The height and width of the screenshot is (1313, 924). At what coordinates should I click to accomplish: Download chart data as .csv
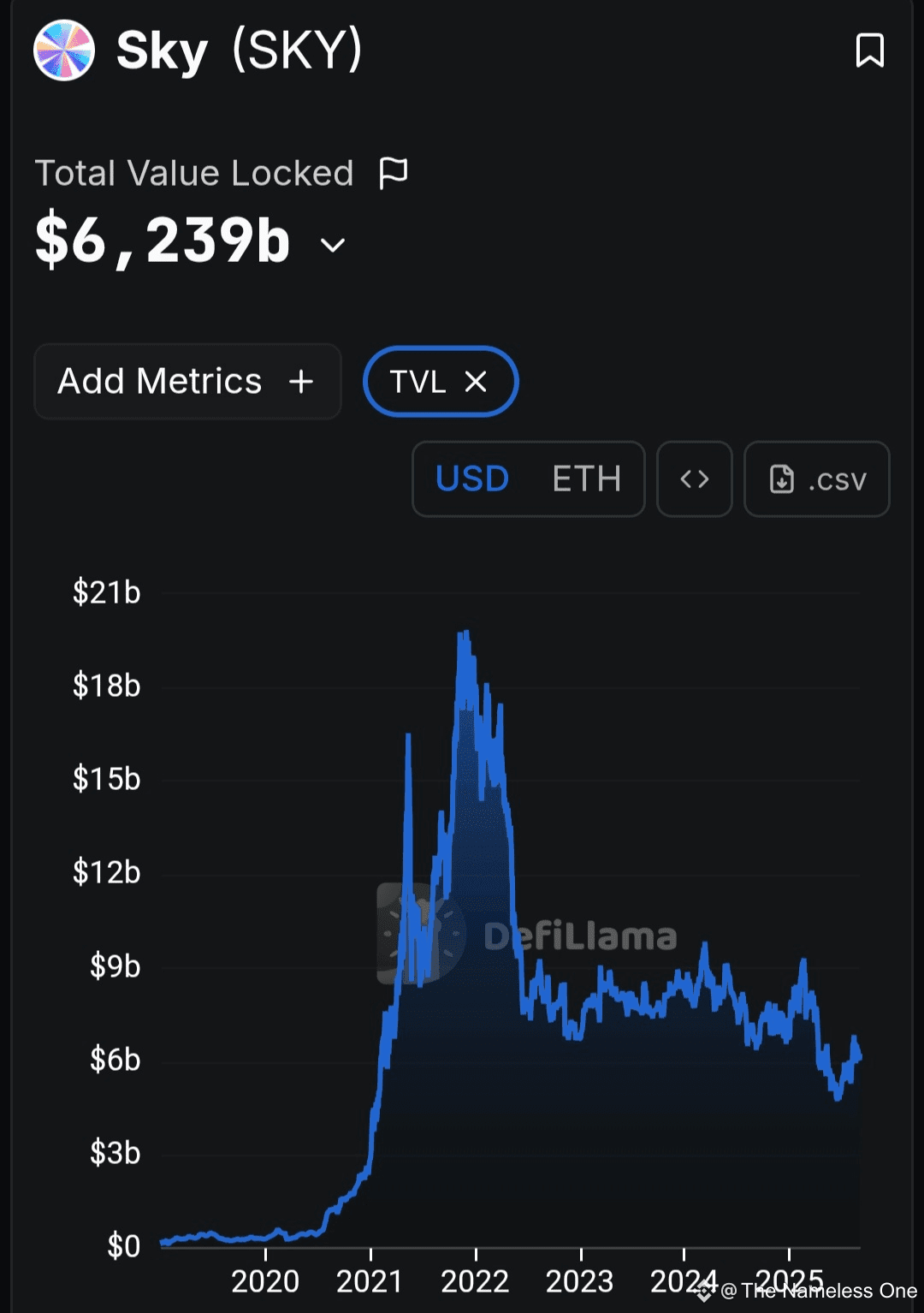[817, 479]
